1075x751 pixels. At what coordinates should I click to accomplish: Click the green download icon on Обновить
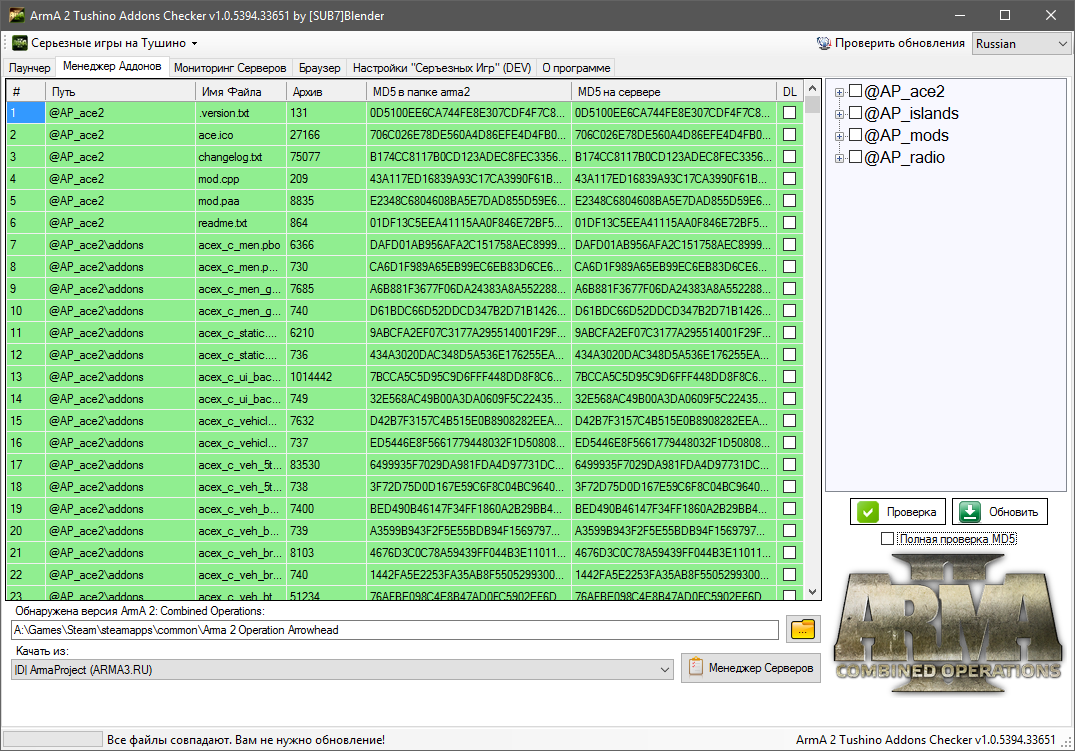[969, 512]
